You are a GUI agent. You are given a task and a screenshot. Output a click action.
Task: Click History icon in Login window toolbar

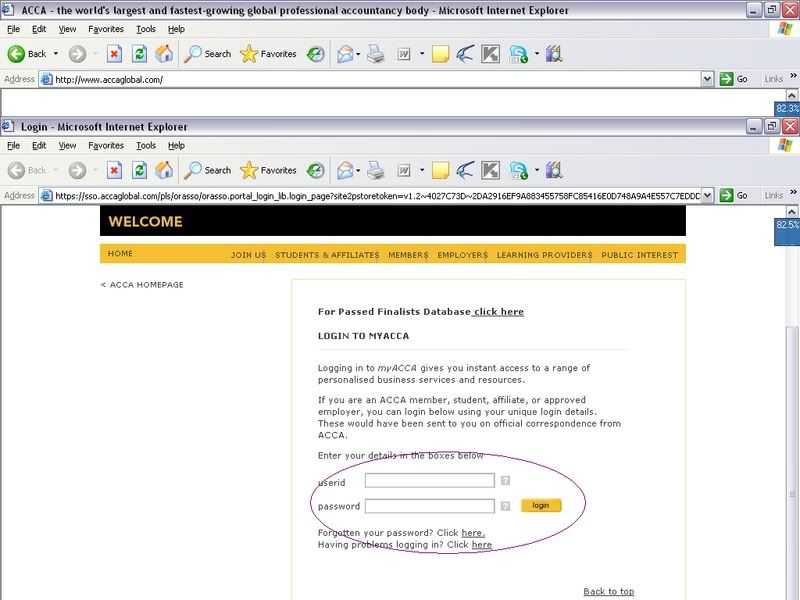coord(316,170)
